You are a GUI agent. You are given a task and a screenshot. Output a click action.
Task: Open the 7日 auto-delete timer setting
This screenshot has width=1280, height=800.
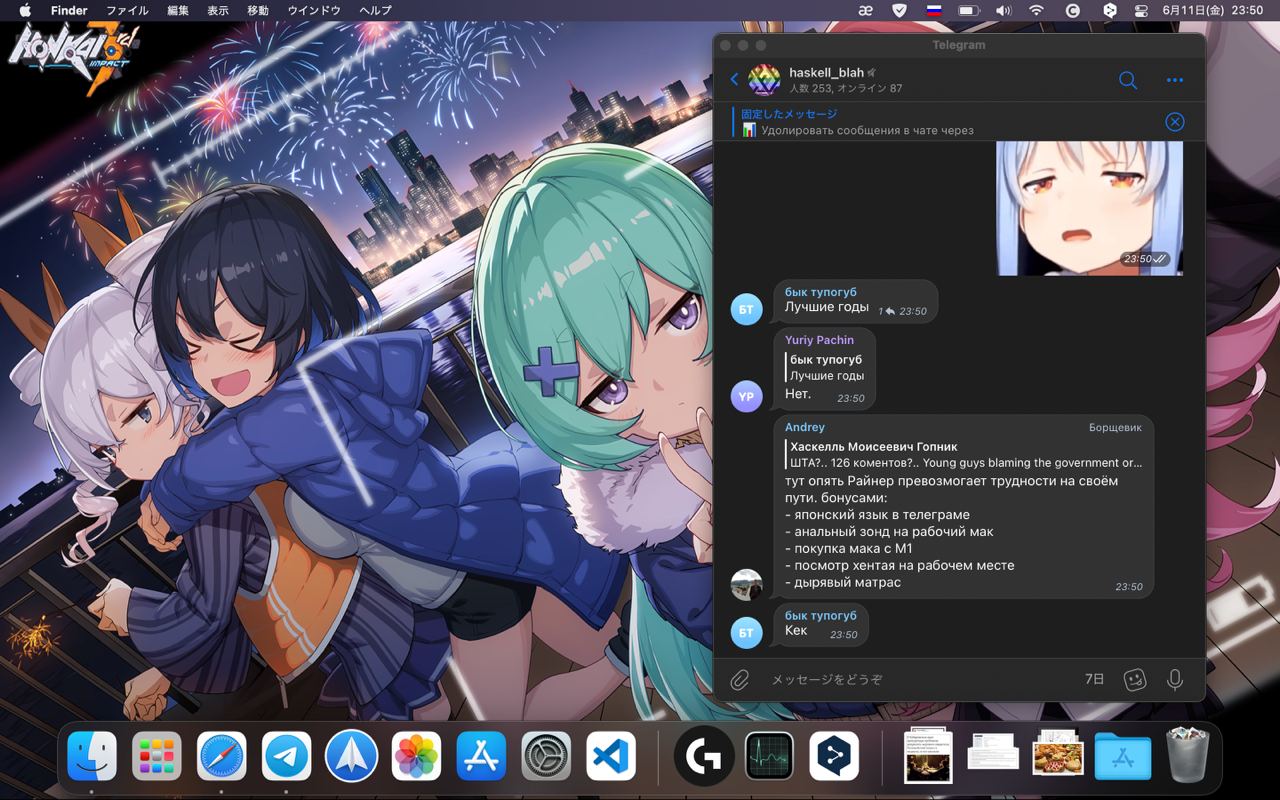1095,679
